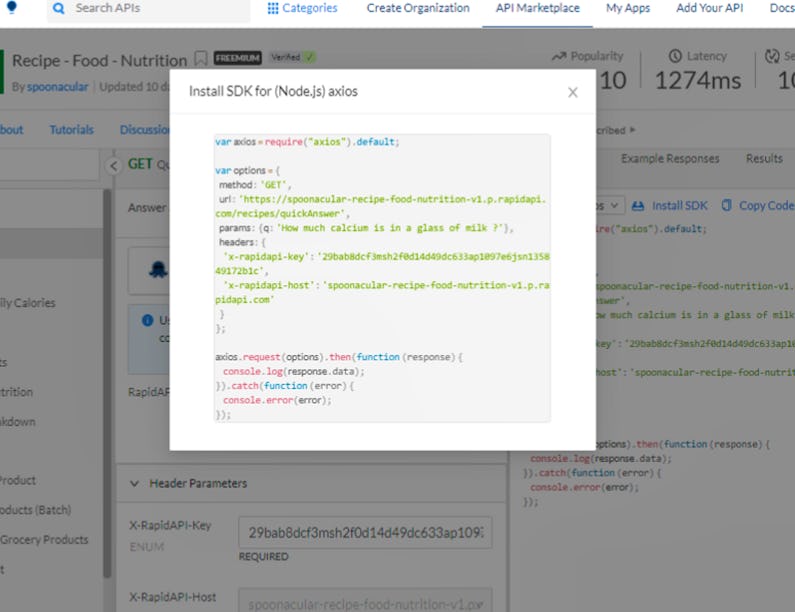
Task: Click the sidebar vertical scrollbar
Action: pyautogui.click(x=107, y=383)
